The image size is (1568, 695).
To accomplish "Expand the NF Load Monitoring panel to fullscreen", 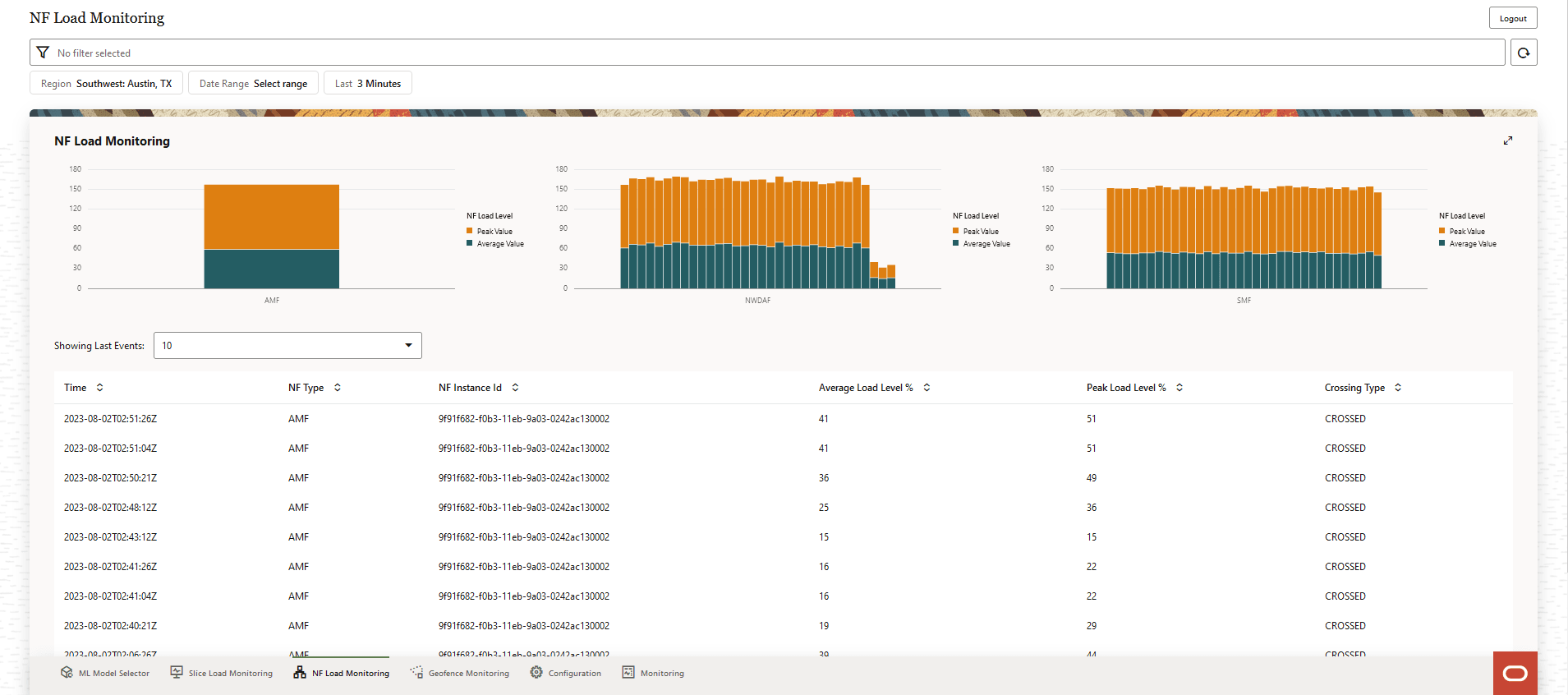I will [x=1508, y=140].
